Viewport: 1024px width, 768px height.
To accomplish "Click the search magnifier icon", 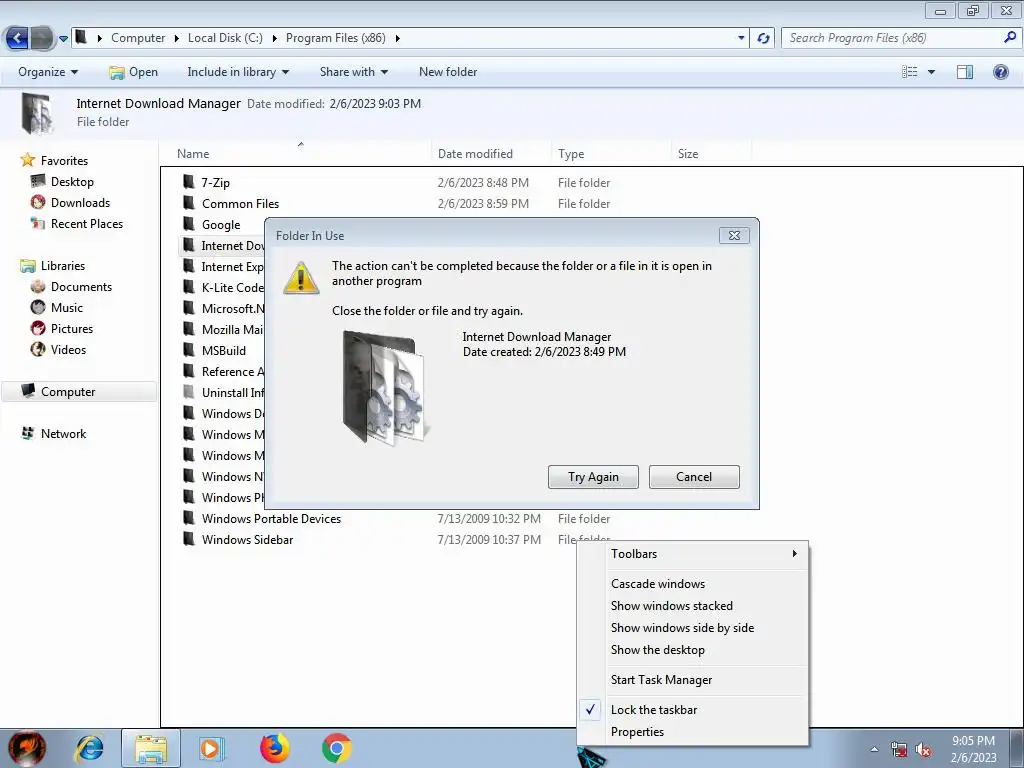I will pos(1009,38).
